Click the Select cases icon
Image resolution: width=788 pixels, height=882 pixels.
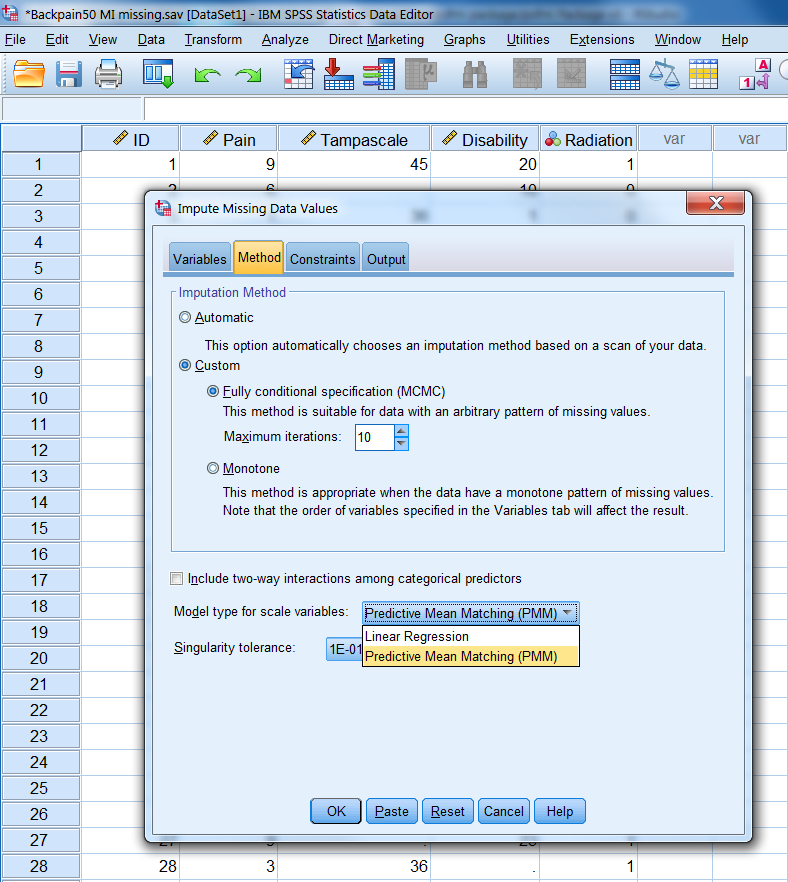703,74
